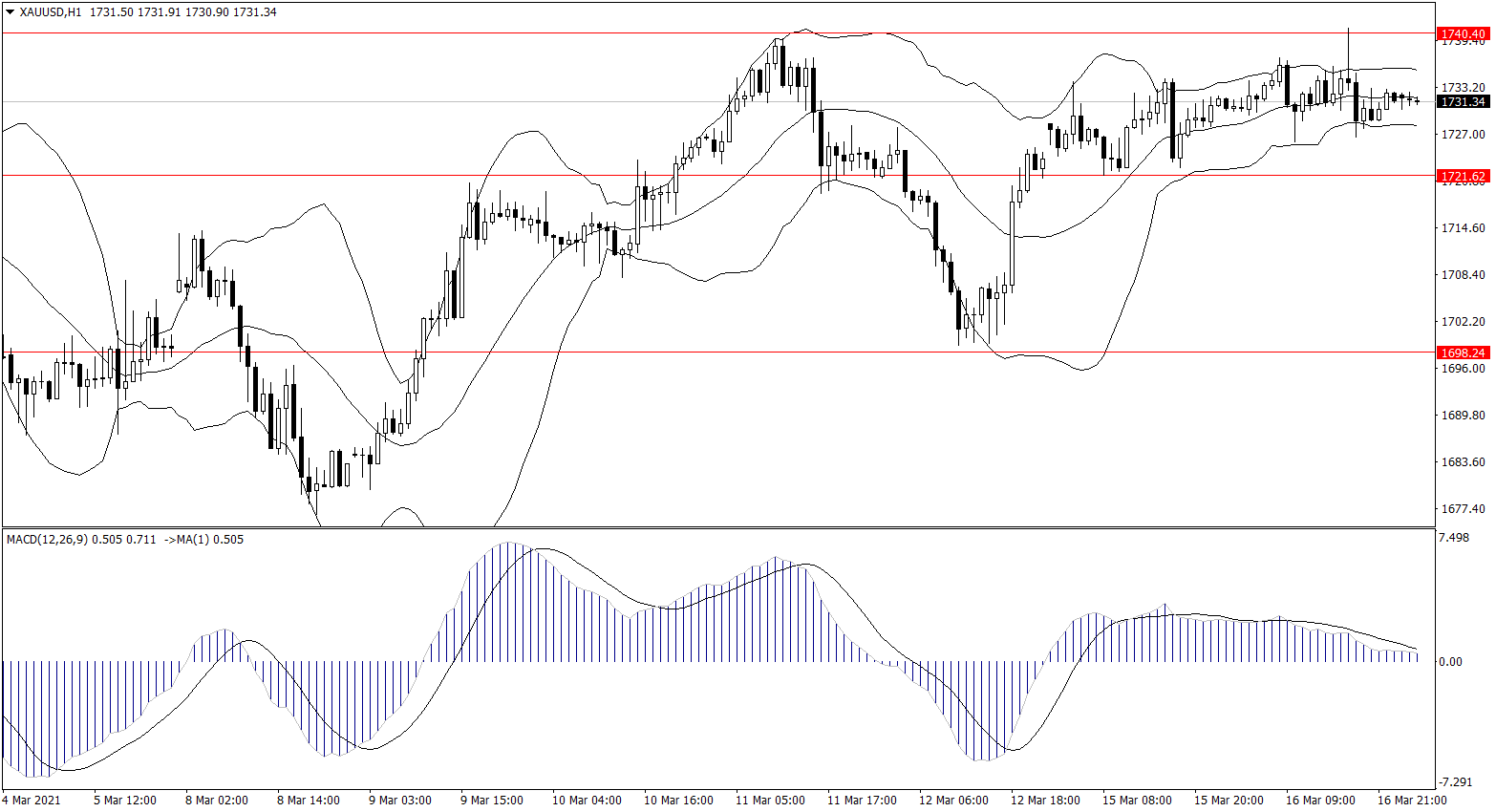
Task: Select the red 1721.62 price level tag
Action: click(x=1463, y=176)
